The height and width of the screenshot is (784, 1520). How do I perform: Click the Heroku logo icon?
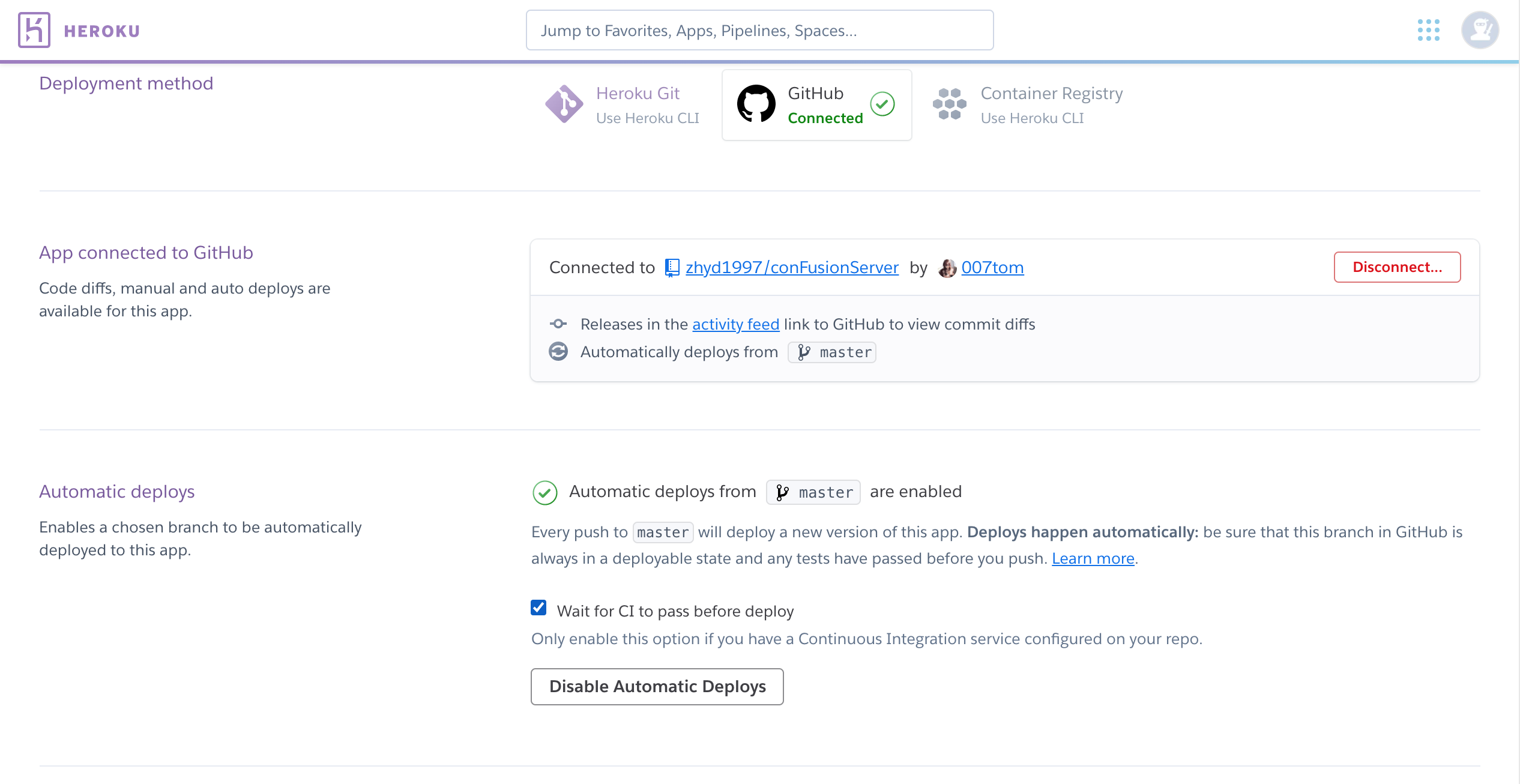pyautogui.click(x=34, y=30)
